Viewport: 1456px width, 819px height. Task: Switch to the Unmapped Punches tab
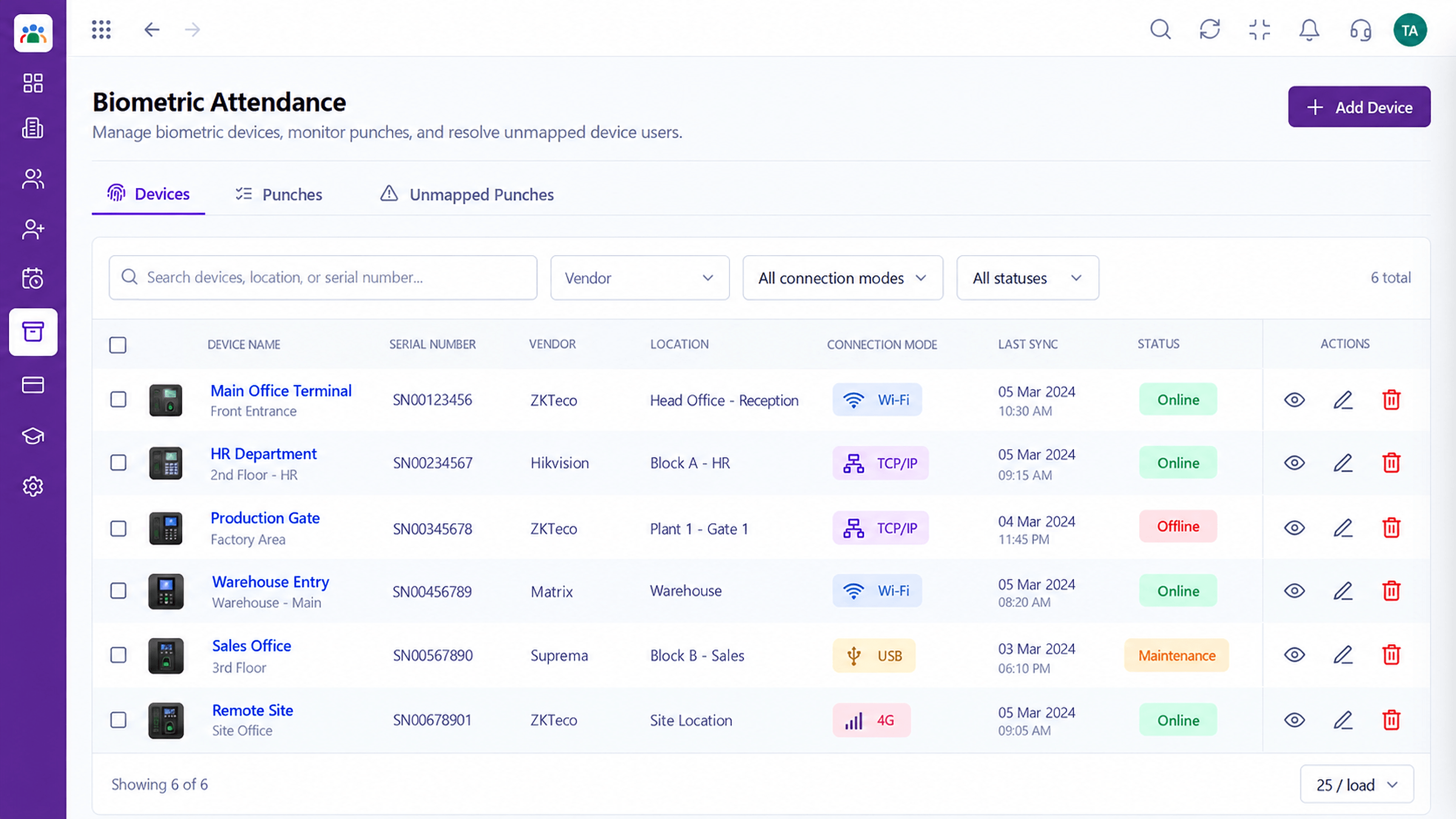pyautogui.click(x=467, y=195)
